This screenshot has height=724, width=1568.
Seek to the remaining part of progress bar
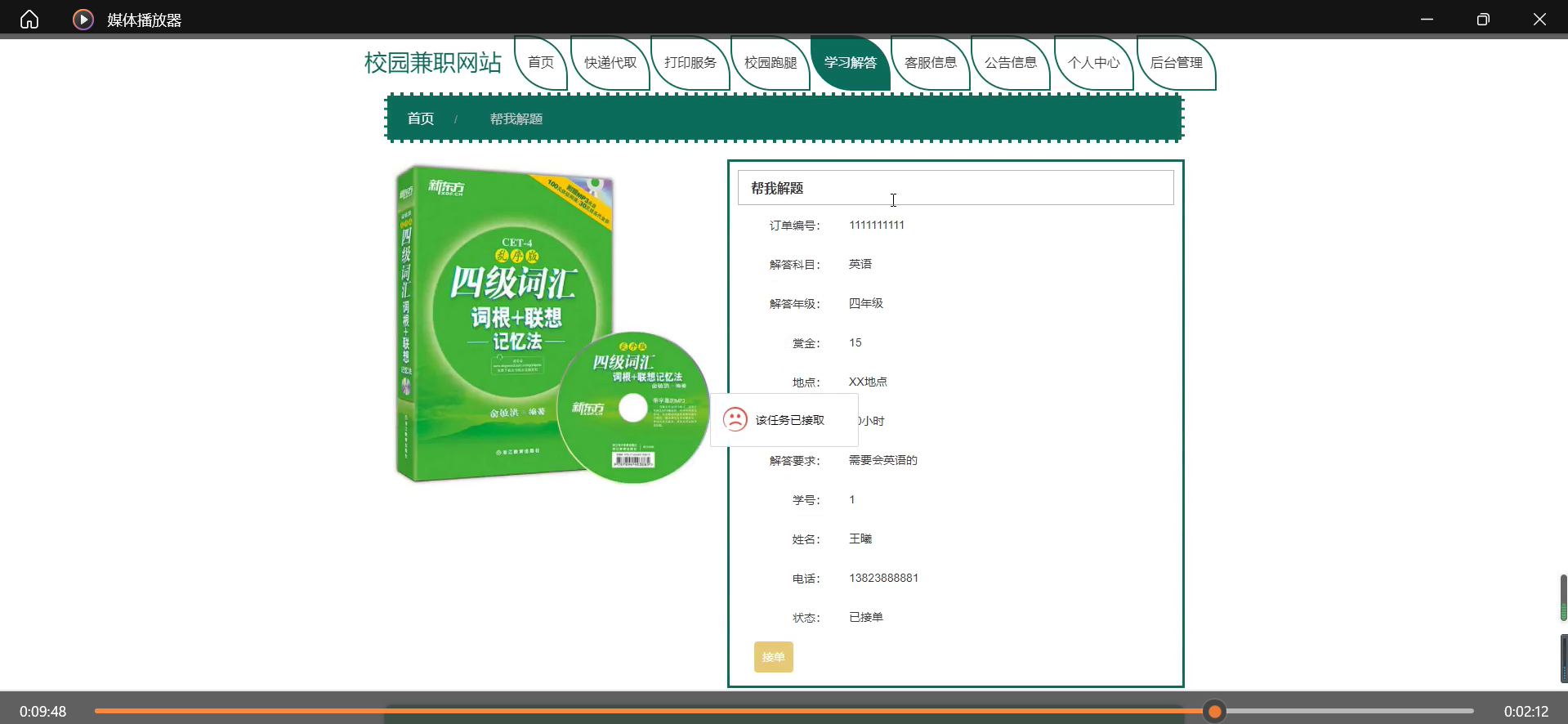tap(1350, 712)
